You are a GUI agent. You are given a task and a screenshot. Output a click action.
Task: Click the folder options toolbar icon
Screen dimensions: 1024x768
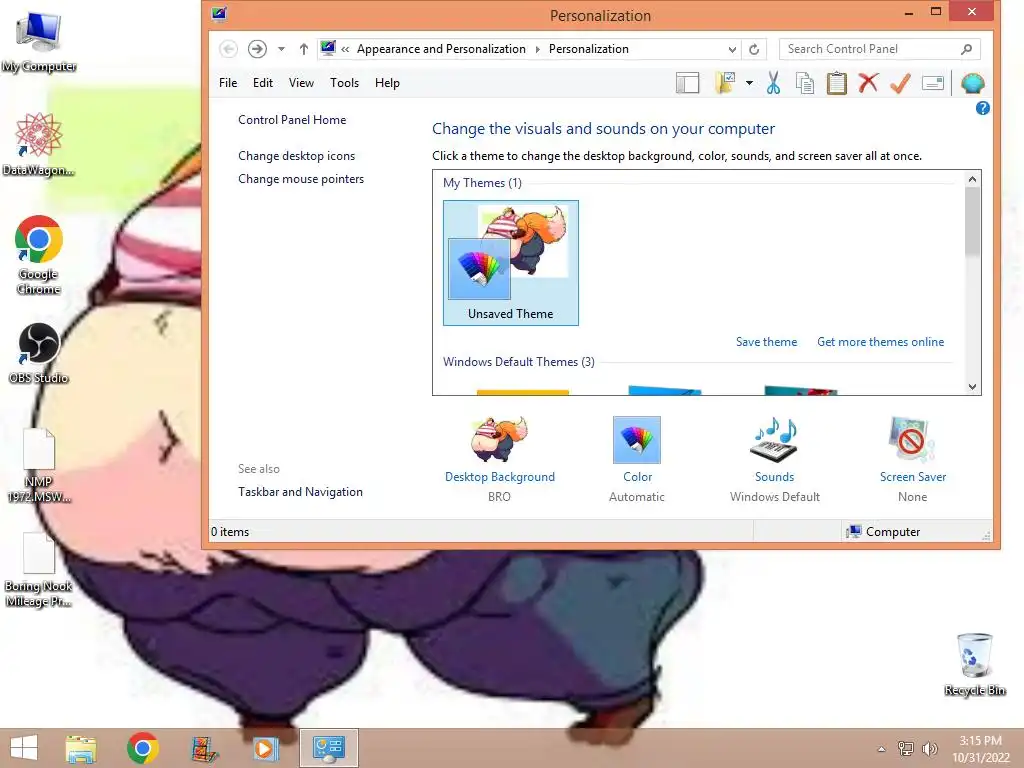[x=726, y=83]
